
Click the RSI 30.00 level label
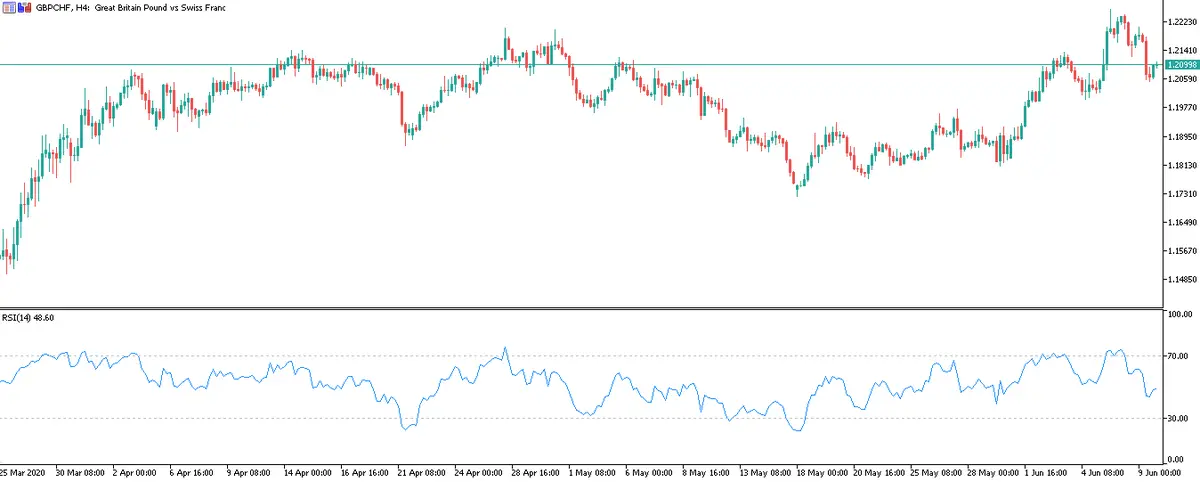(x=1180, y=418)
